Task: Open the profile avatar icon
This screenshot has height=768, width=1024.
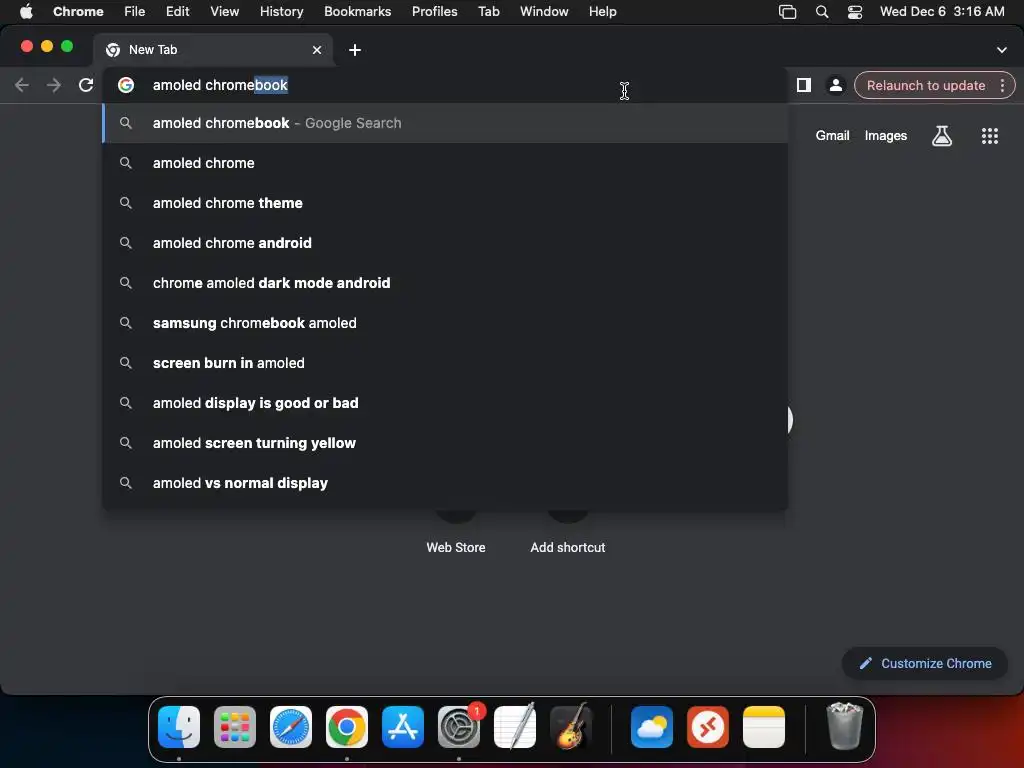Action: pos(835,86)
